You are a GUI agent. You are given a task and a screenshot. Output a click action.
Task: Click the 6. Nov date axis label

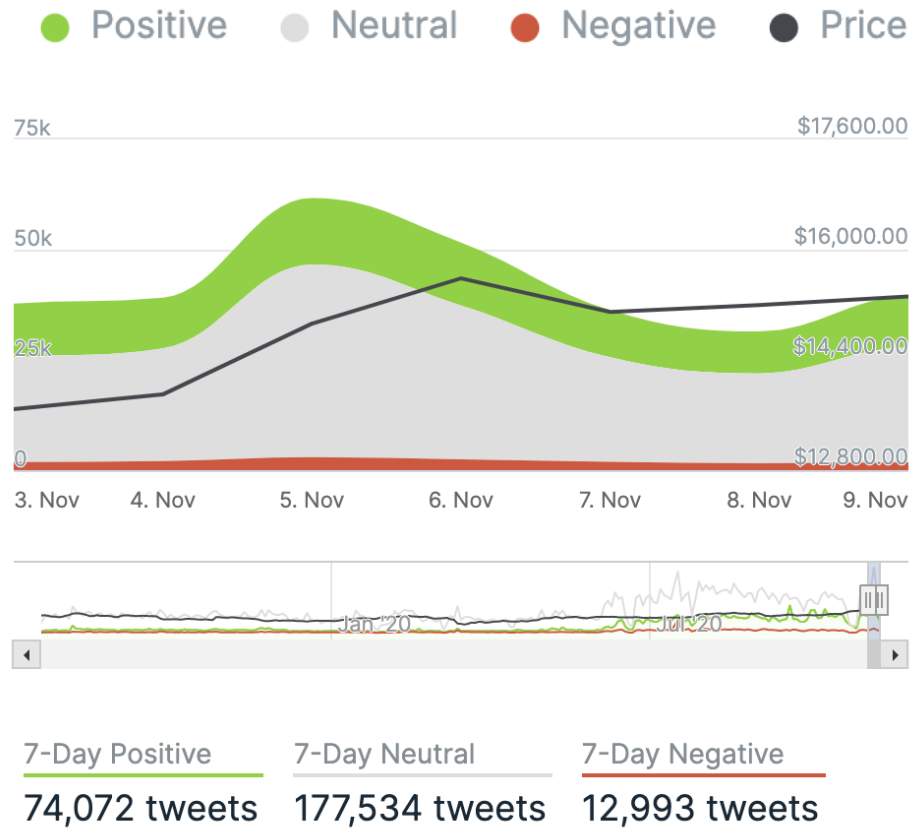461,500
